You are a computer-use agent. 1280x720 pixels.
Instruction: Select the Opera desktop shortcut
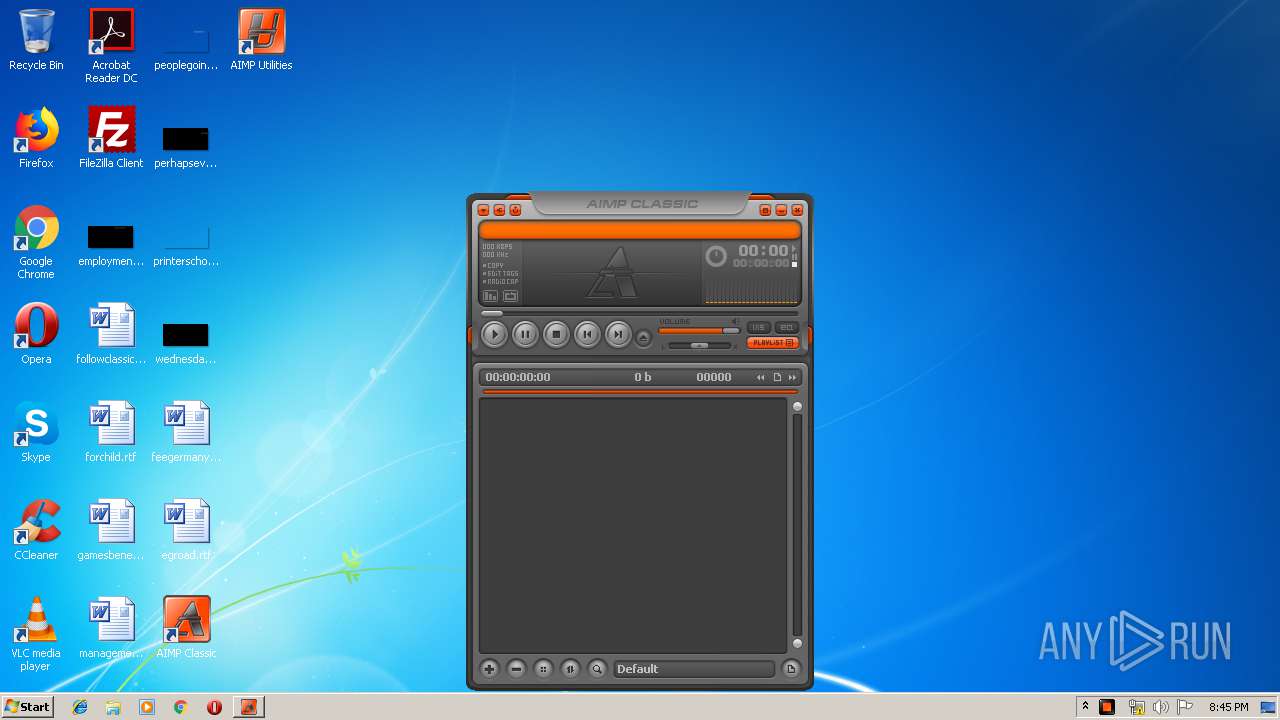coord(36,334)
